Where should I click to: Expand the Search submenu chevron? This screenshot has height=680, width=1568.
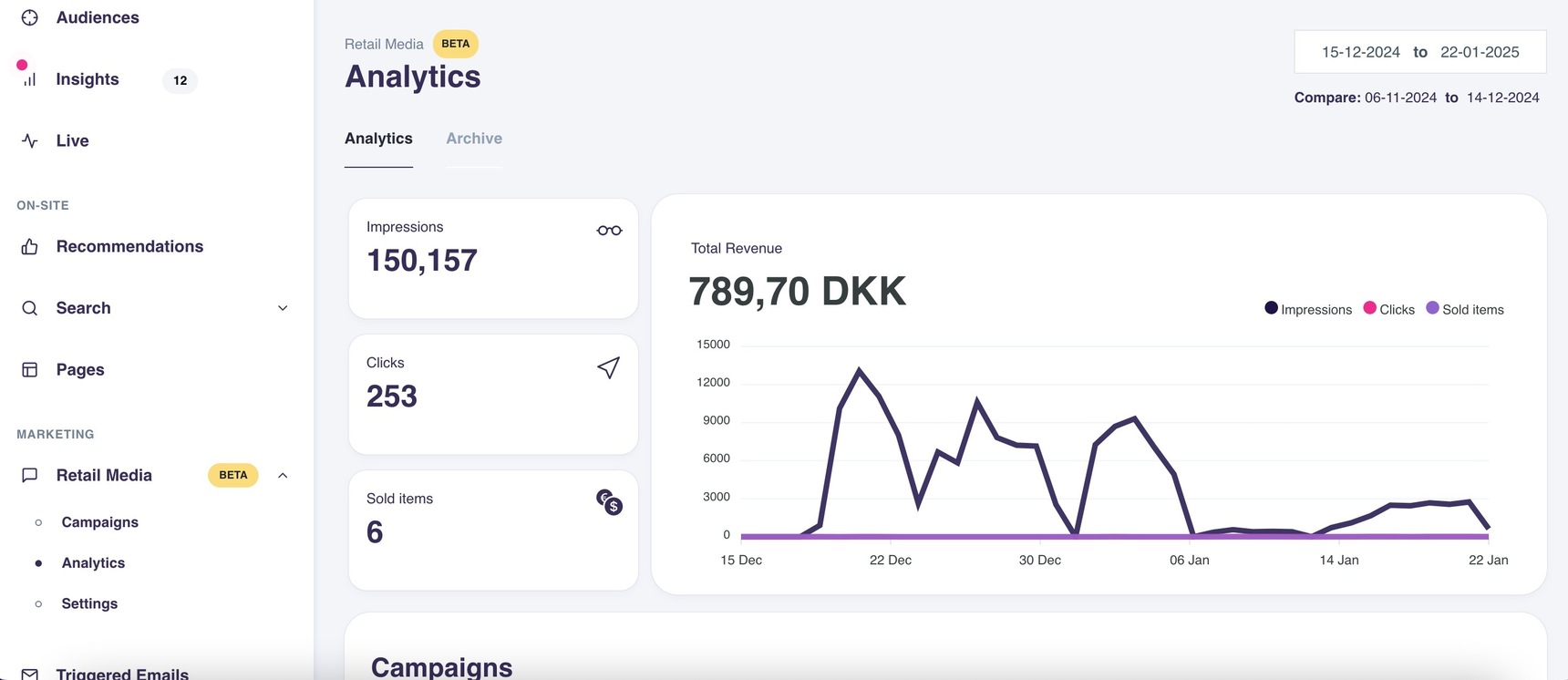click(283, 308)
